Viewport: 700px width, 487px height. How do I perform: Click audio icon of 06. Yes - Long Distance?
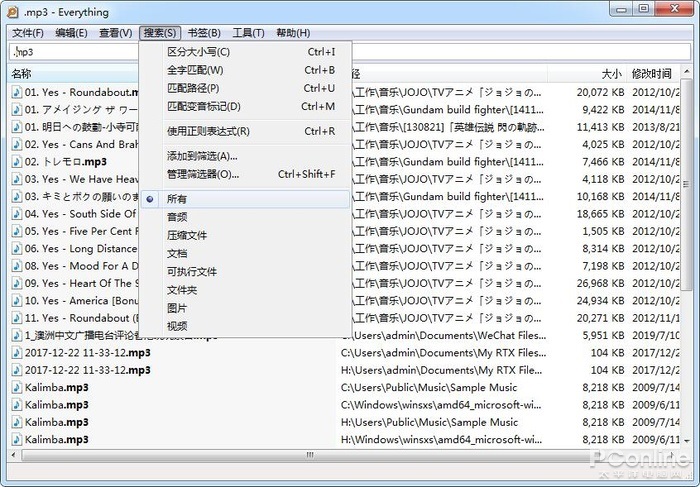pos(17,249)
